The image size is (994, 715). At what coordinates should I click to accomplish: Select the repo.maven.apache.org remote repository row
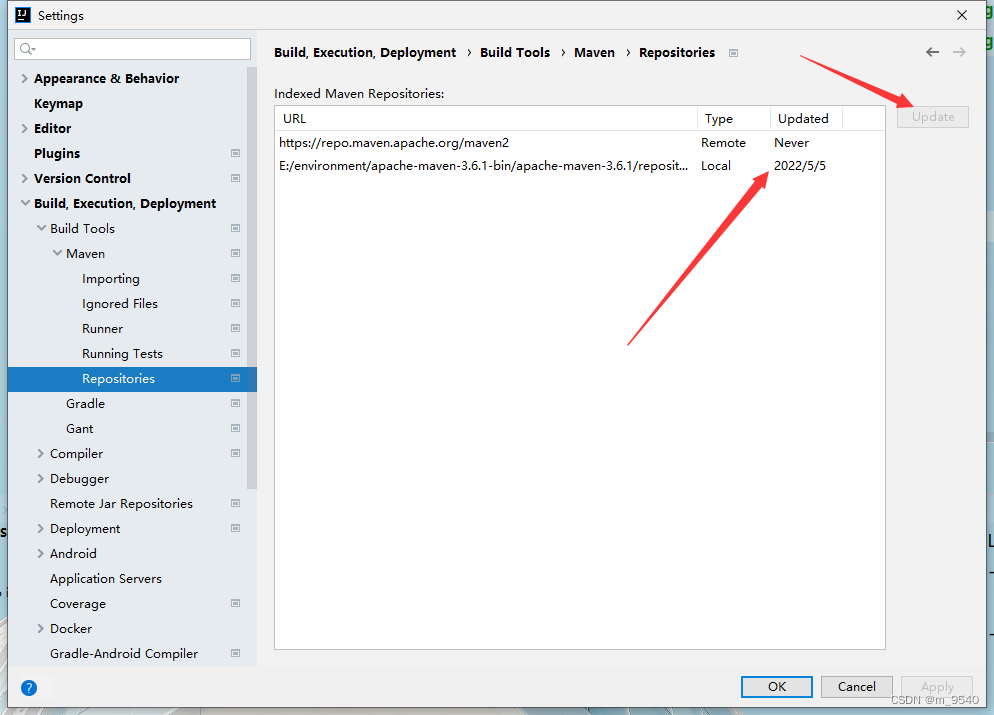[x=579, y=143]
